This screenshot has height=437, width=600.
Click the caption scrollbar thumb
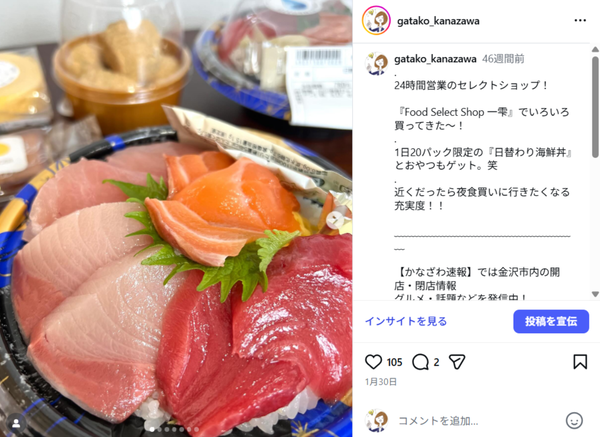point(595,107)
